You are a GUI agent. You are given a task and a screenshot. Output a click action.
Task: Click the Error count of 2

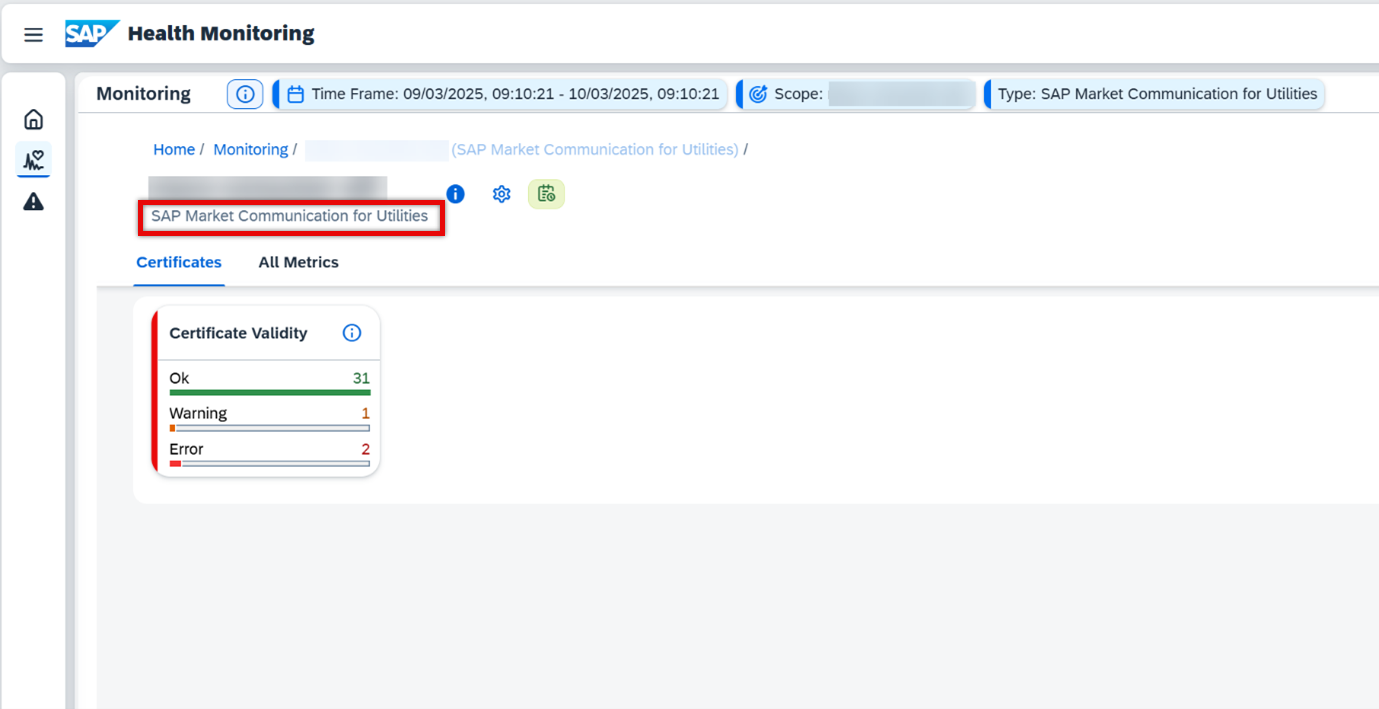click(365, 449)
